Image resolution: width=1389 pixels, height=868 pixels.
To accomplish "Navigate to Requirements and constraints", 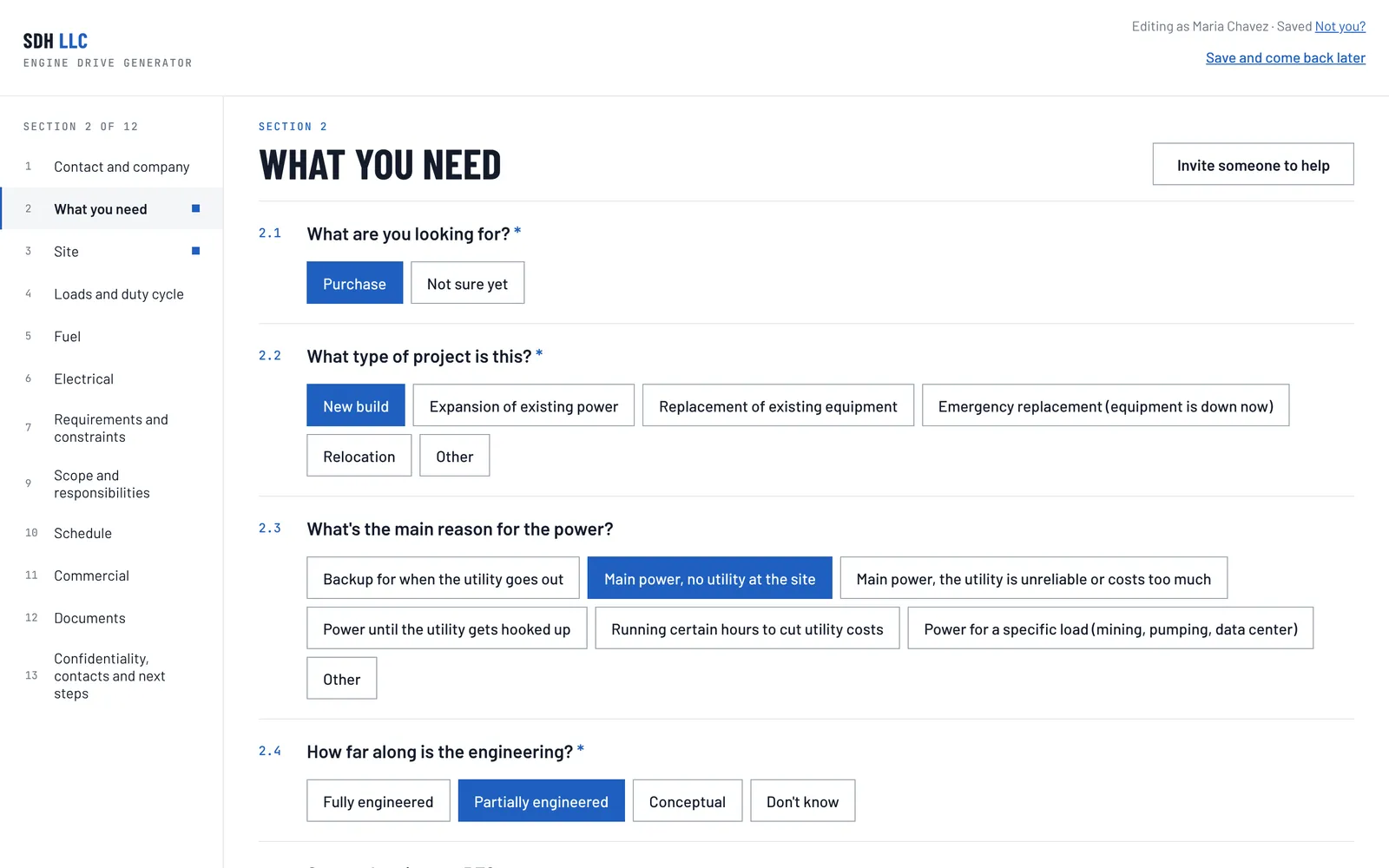I will coord(112,428).
